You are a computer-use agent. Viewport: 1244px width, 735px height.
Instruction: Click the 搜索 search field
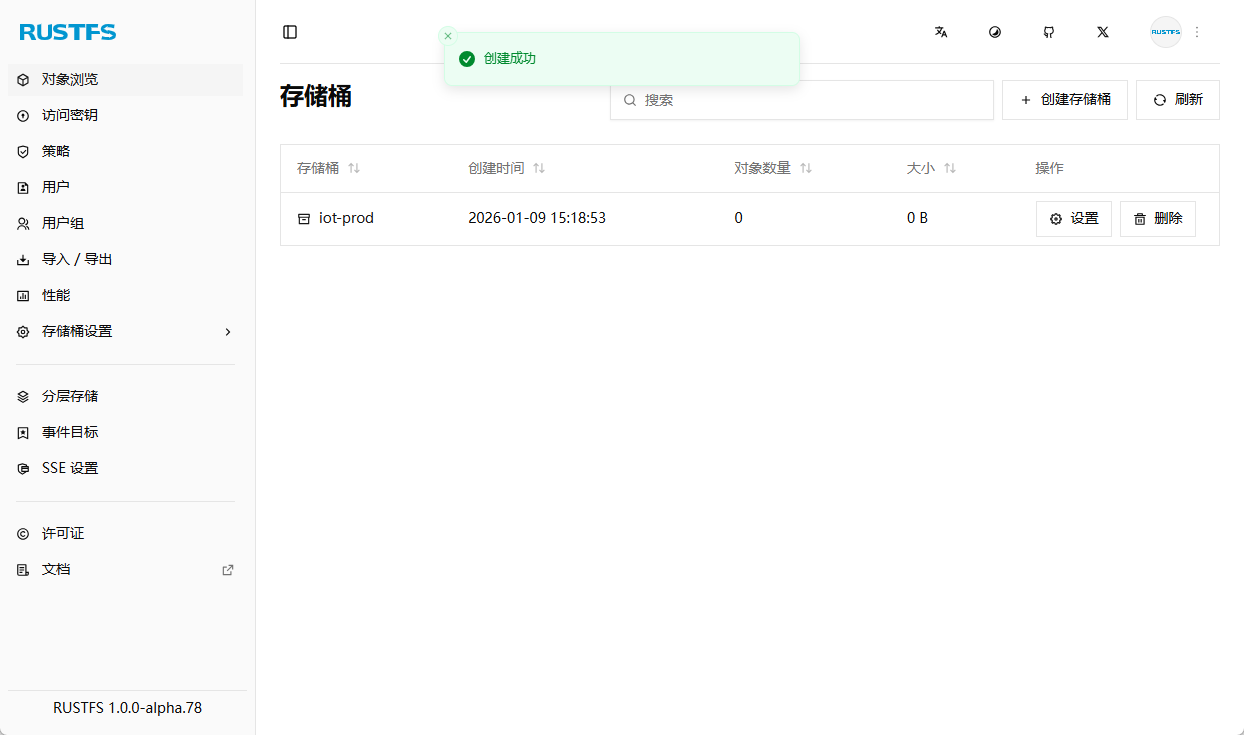coord(802,100)
